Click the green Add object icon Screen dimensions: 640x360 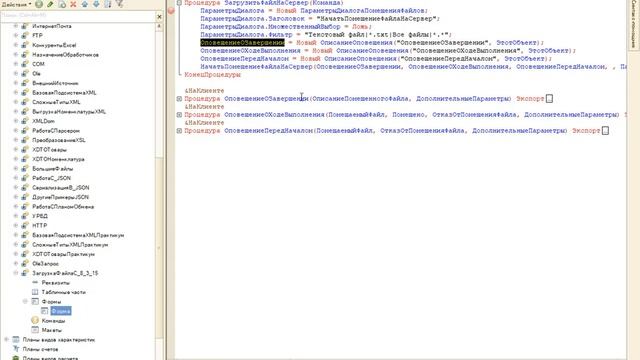[x=39, y=4]
